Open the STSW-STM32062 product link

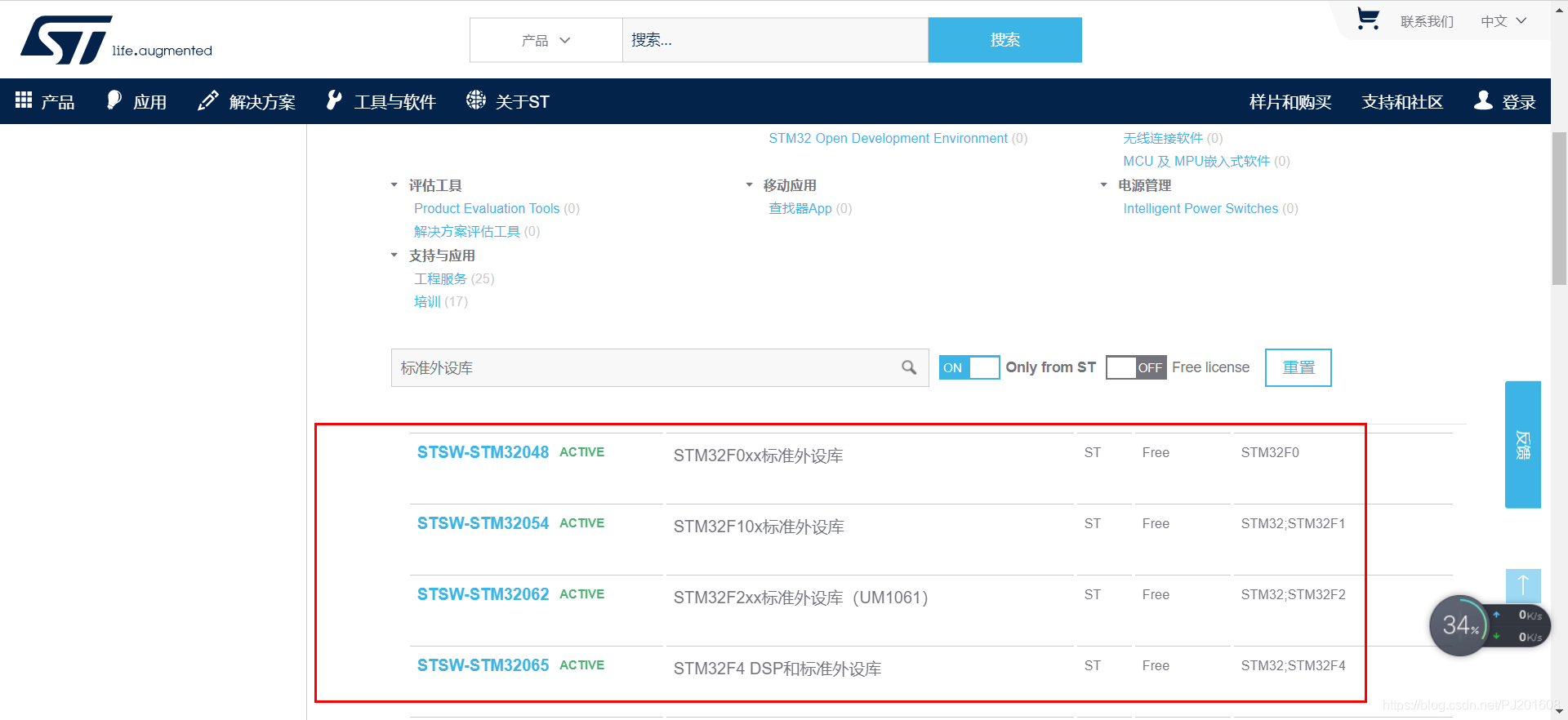tap(483, 594)
